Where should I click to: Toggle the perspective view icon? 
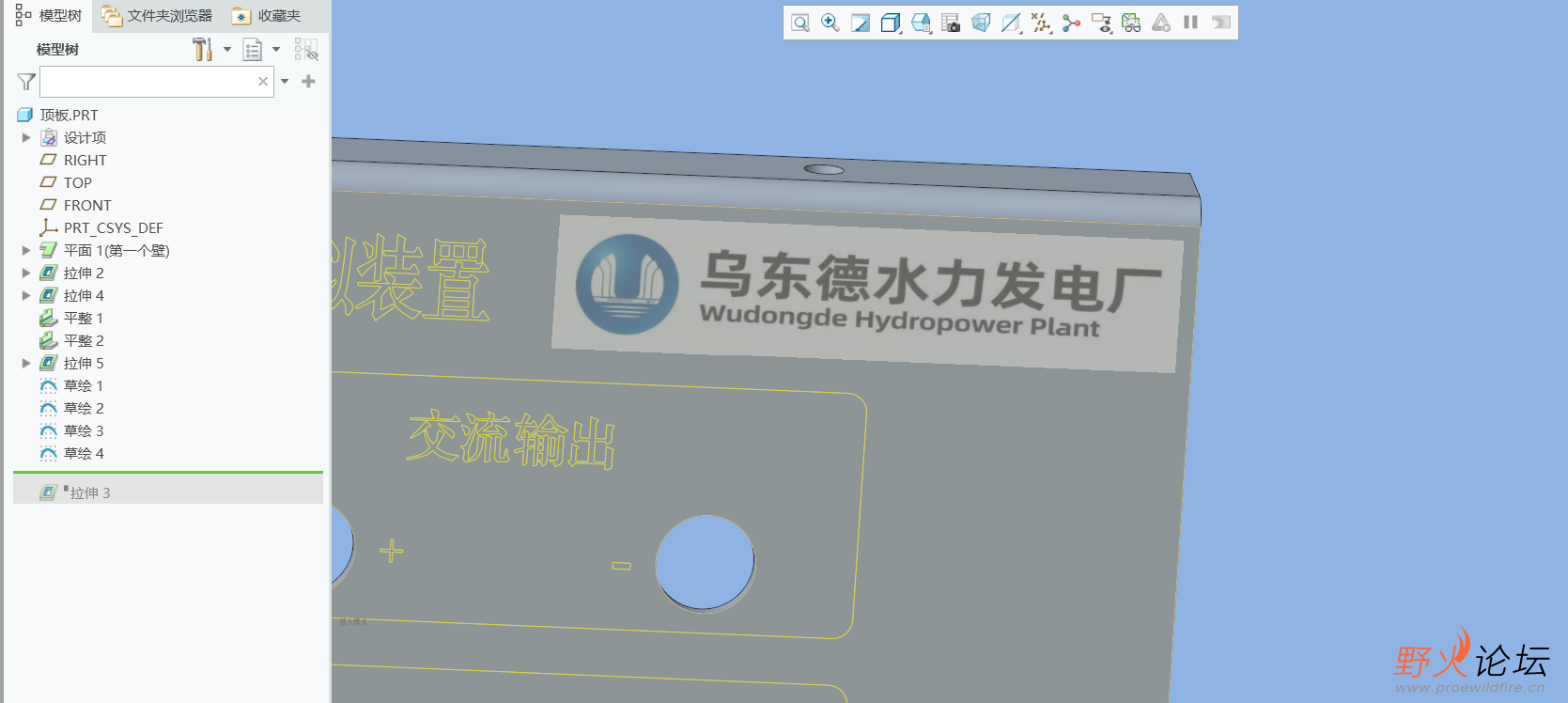pos(981,23)
